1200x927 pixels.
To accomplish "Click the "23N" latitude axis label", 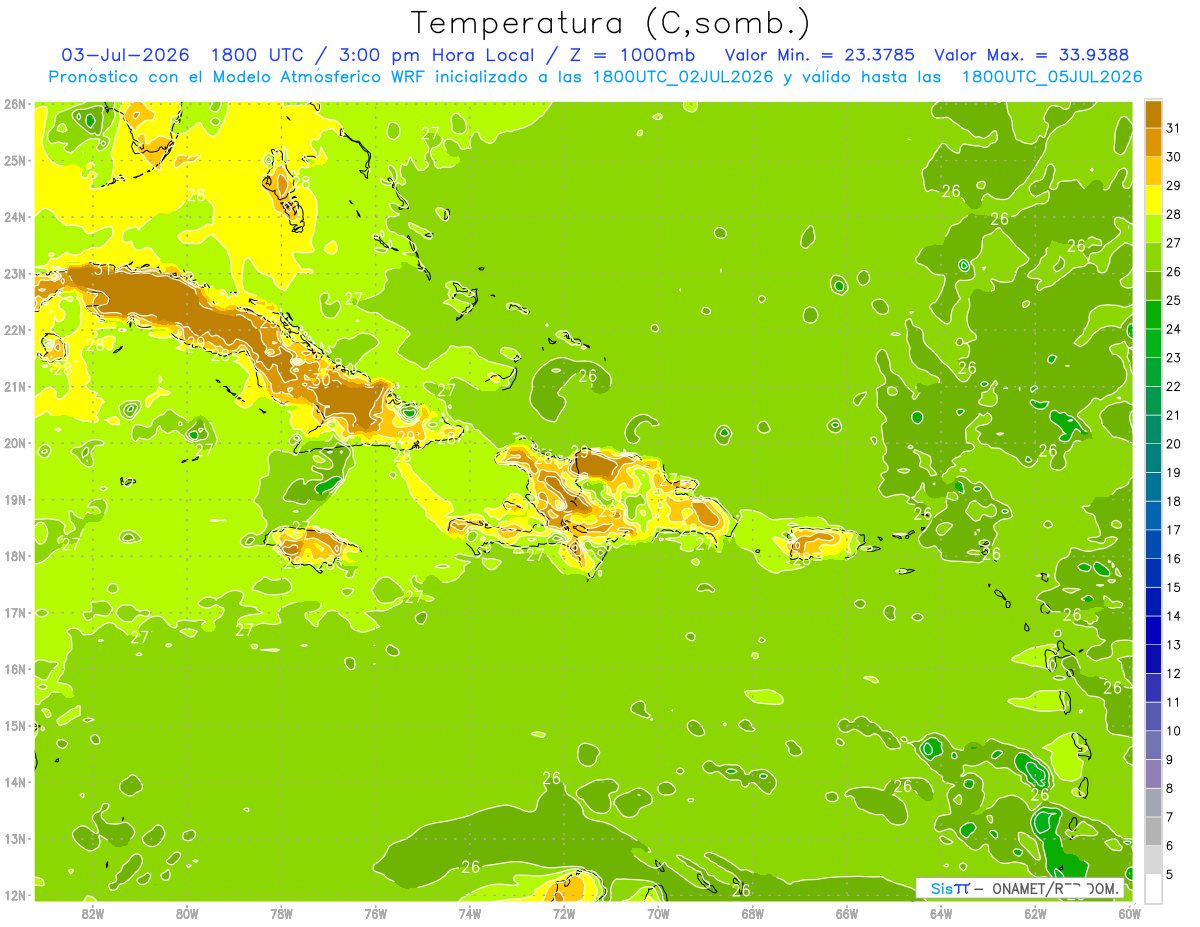I will (x=15, y=273).
